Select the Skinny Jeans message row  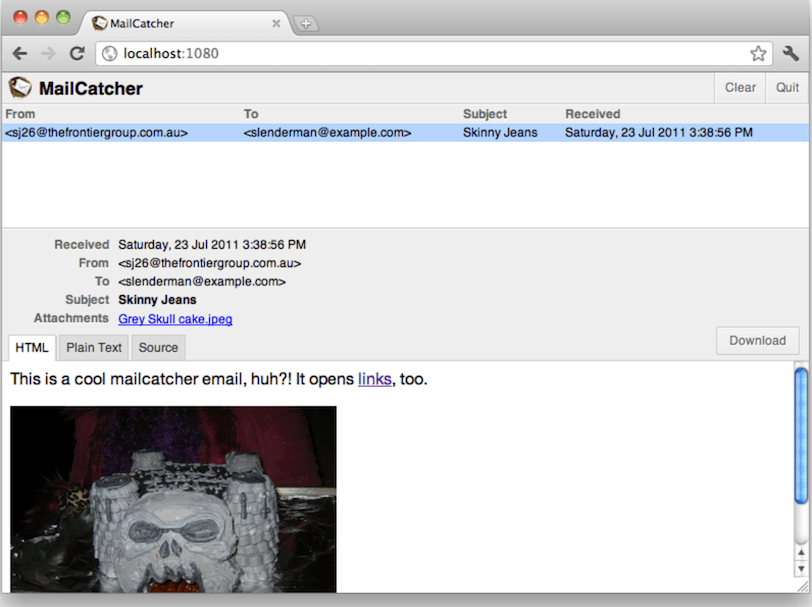pyautogui.click(x=405, y=133)
